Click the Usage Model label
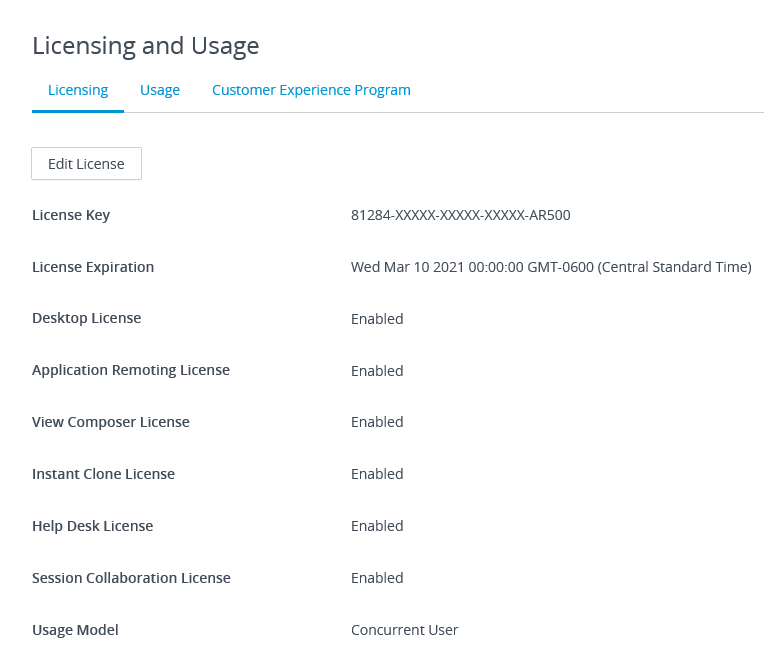This screenshot has height=652, width=764. 75,630
